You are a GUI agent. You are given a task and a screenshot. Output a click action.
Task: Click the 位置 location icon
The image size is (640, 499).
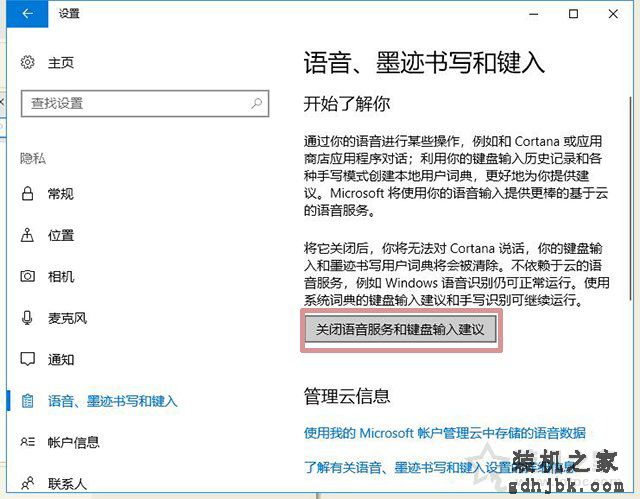click(x=27, y=235)
